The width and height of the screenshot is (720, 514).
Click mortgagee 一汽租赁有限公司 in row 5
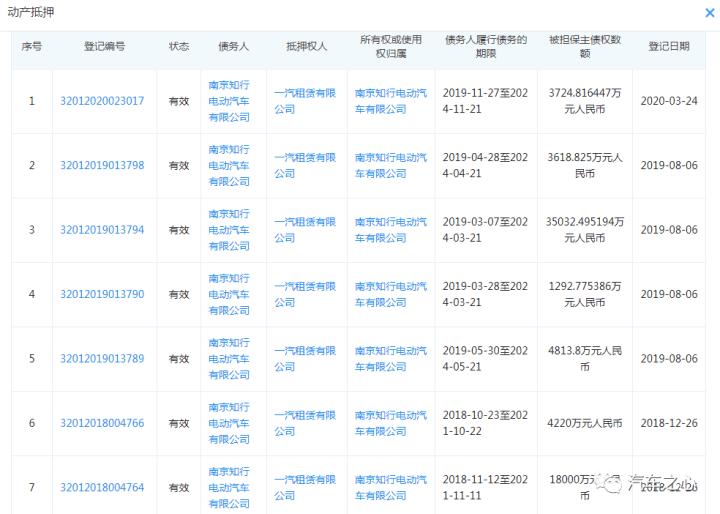coord(305,358)
